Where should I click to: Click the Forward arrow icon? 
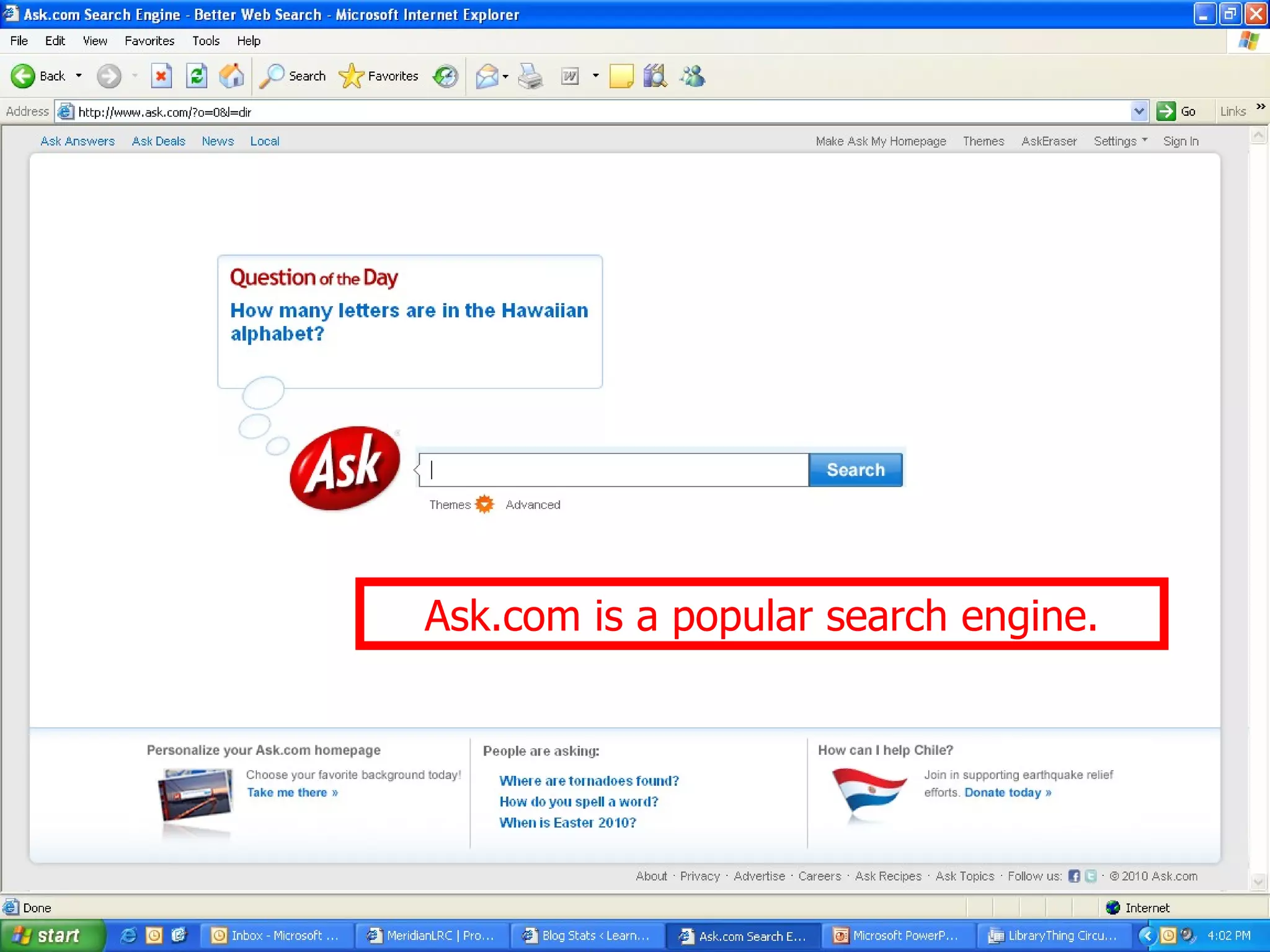pyautogui.click(x=109, y=76)
